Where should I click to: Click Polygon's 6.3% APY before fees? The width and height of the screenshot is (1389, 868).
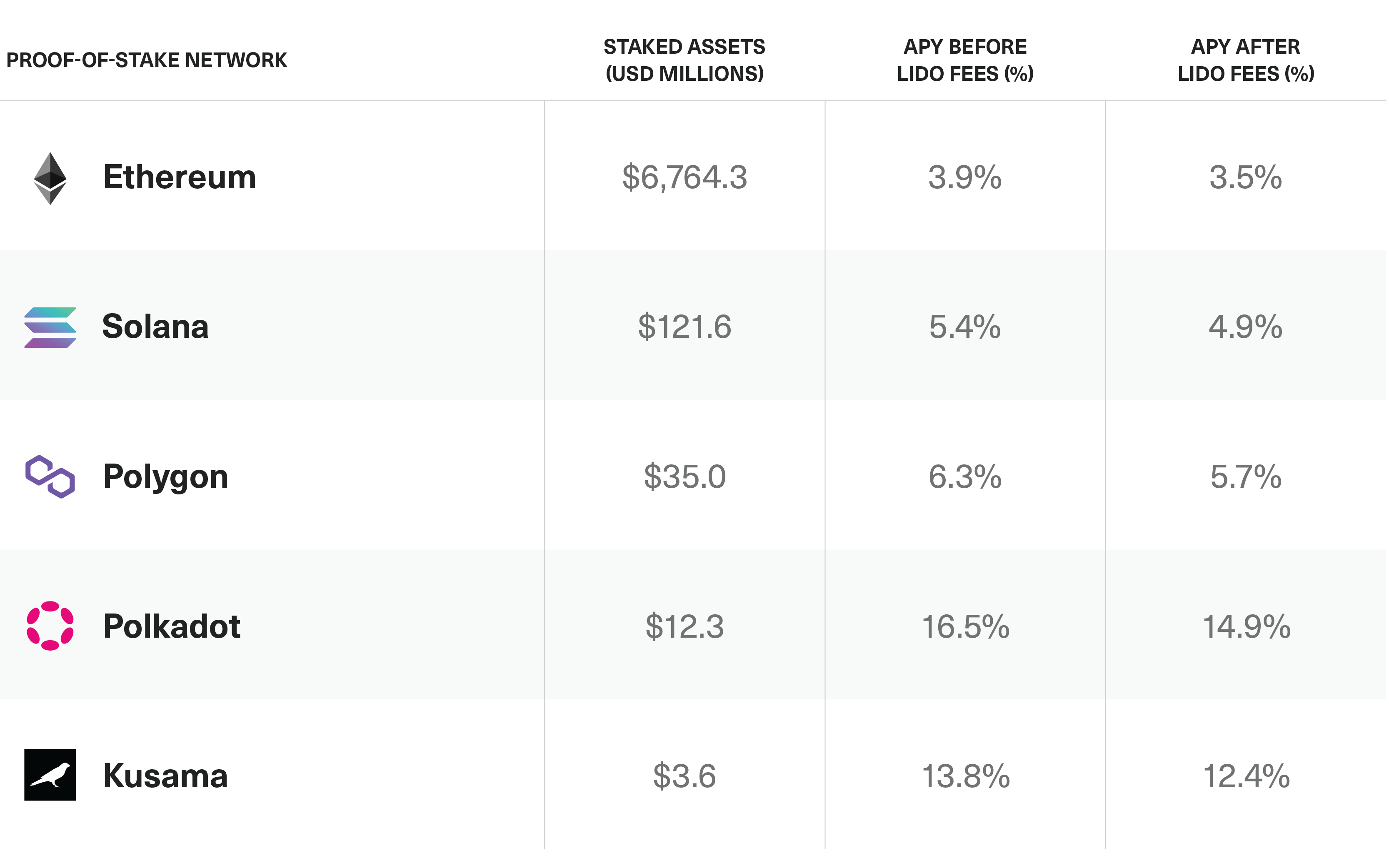coord(965,477)
